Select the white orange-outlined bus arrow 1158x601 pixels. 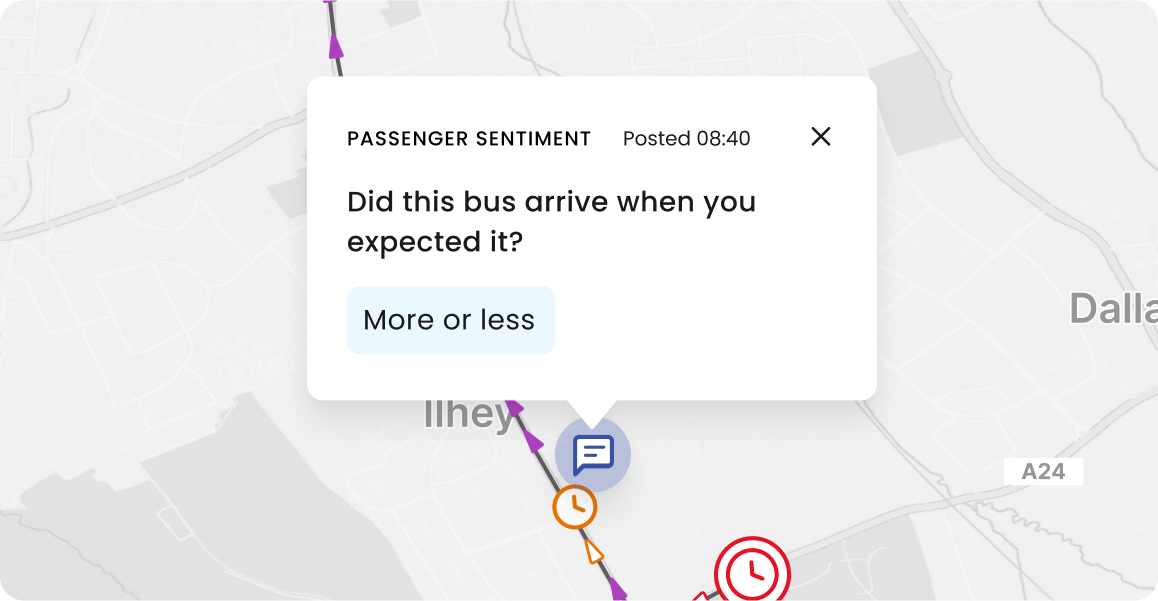[594, 552]
